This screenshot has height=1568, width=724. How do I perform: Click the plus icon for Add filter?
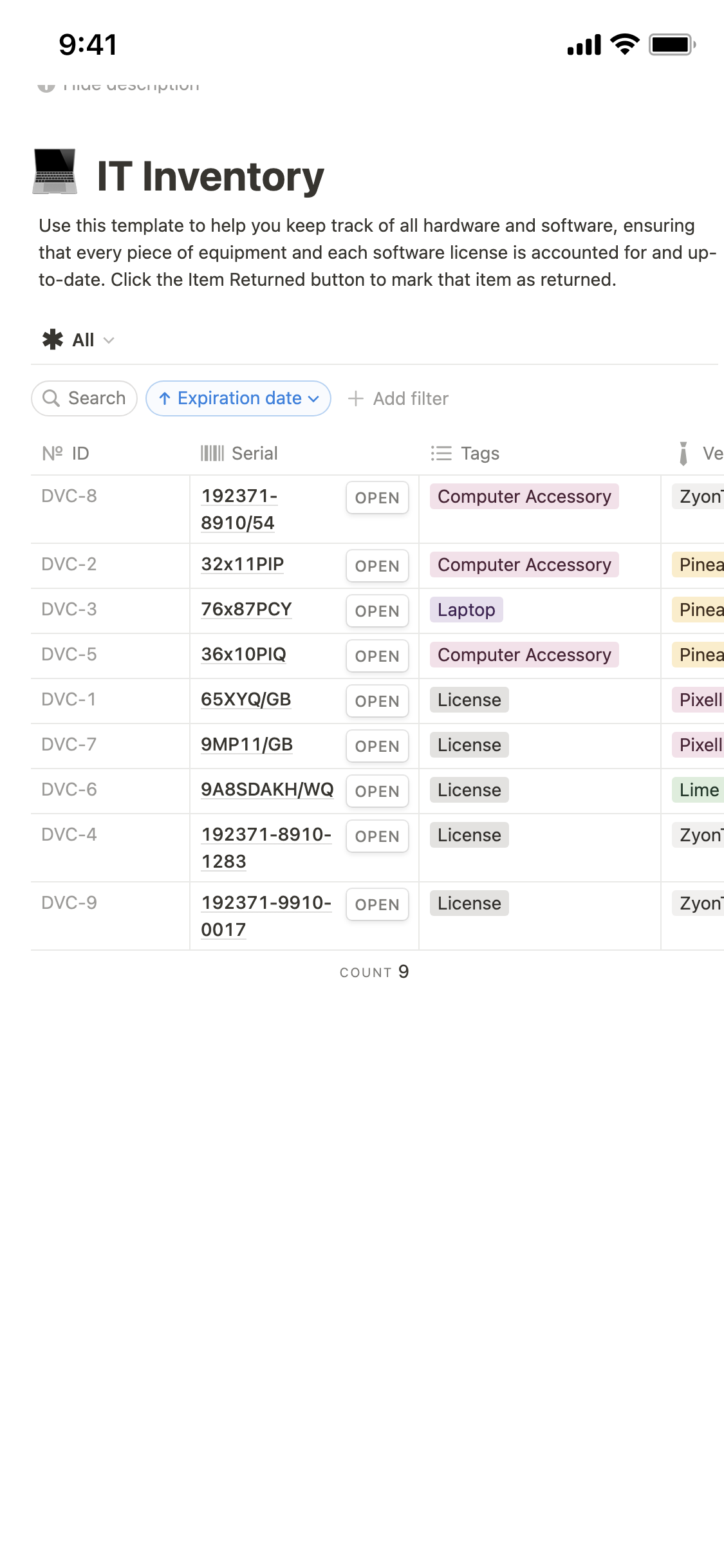click(x=356, y=398)
